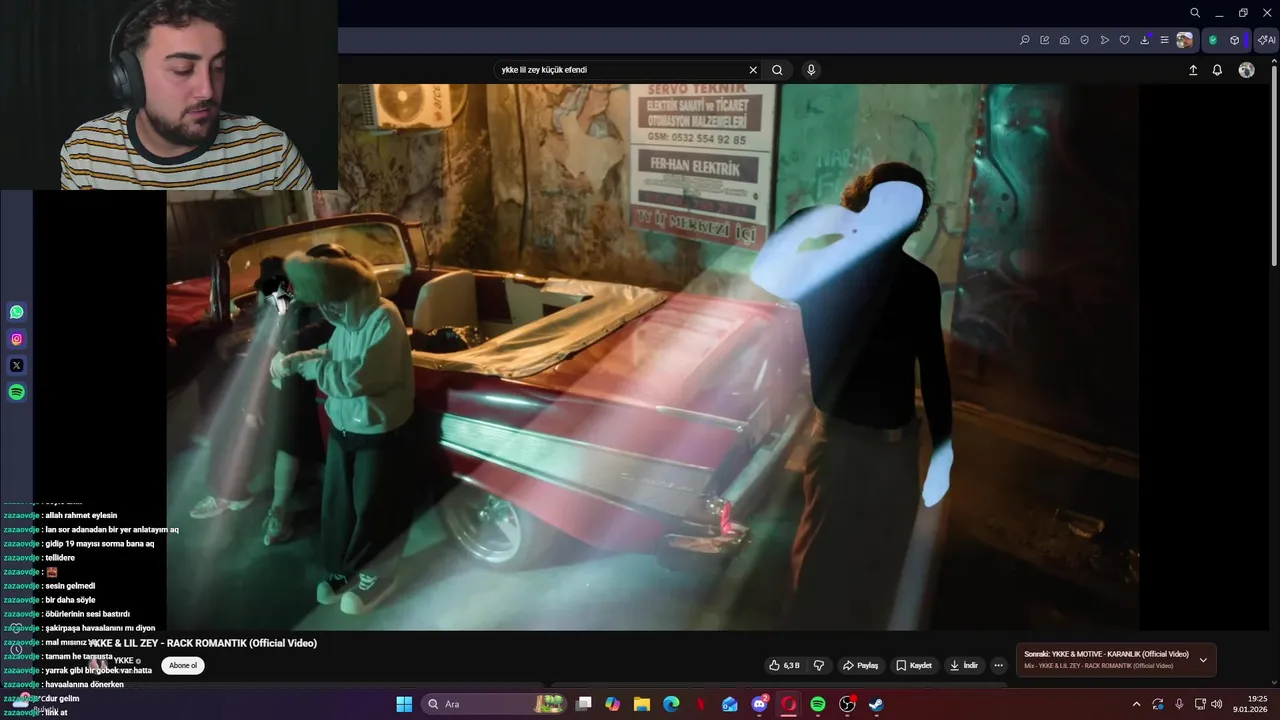This screenshot has height=720, width=1280.
Task: Click chat message 'tellidere'
Action: (60, 558)
